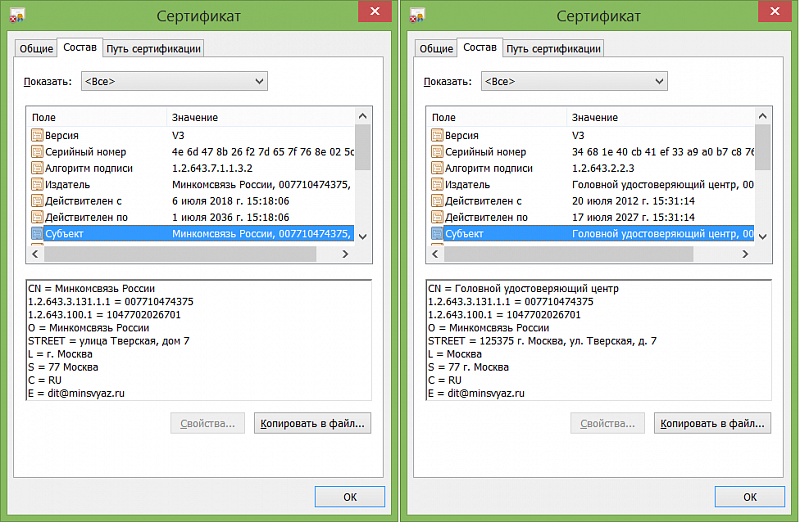Click field list scroll-up arrow in left window
This screenshot has height=522, width=800.
tap(363, 116)
